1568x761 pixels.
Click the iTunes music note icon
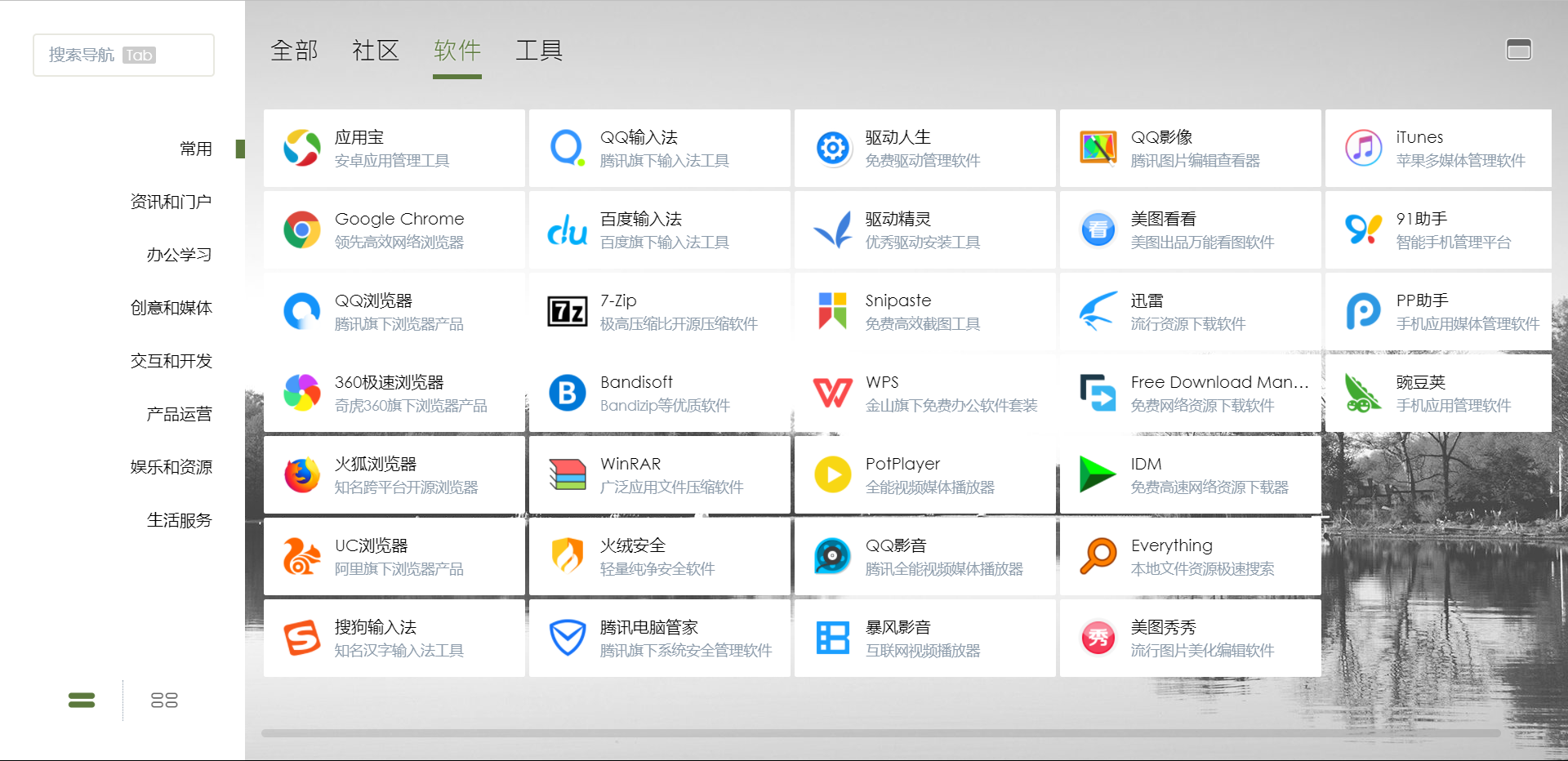1364,148
